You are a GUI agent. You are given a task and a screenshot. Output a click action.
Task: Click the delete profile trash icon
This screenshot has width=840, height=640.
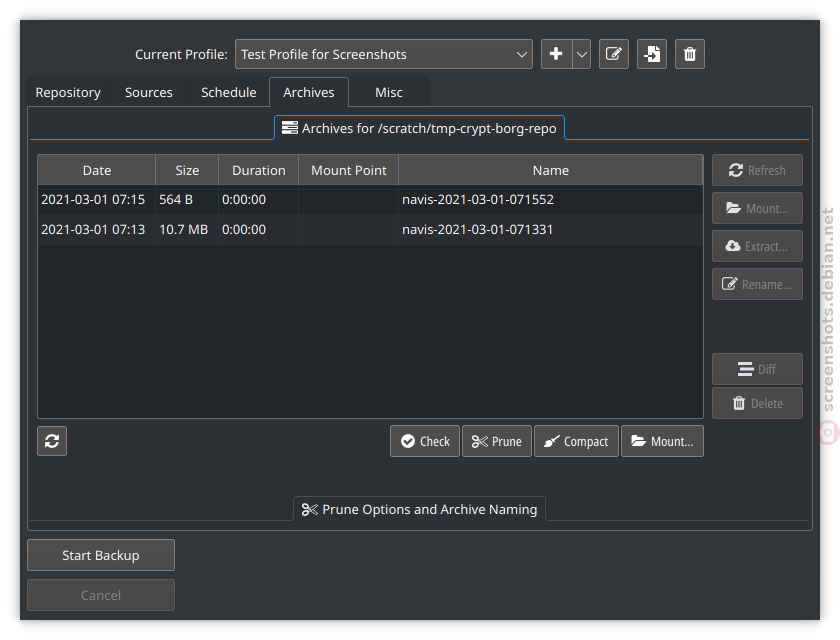(690, 54)
